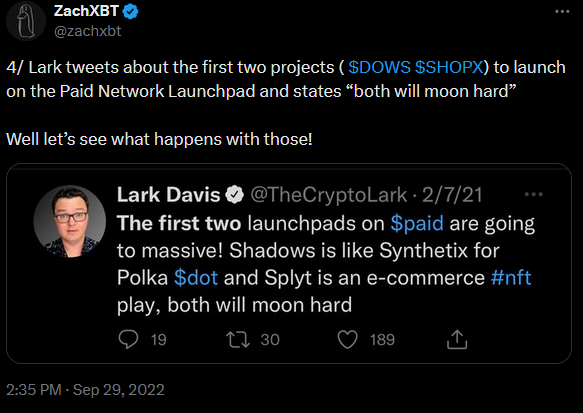
Task: Click Lark Davis's gray verified badge
Action: click(235, 195)
